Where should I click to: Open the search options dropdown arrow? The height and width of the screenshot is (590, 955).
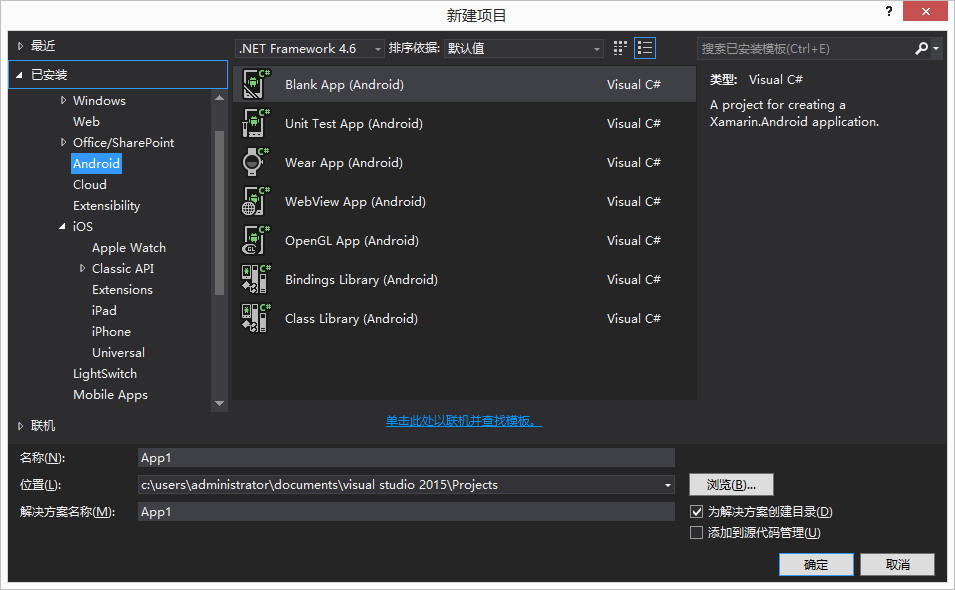(x=936, y=48)
